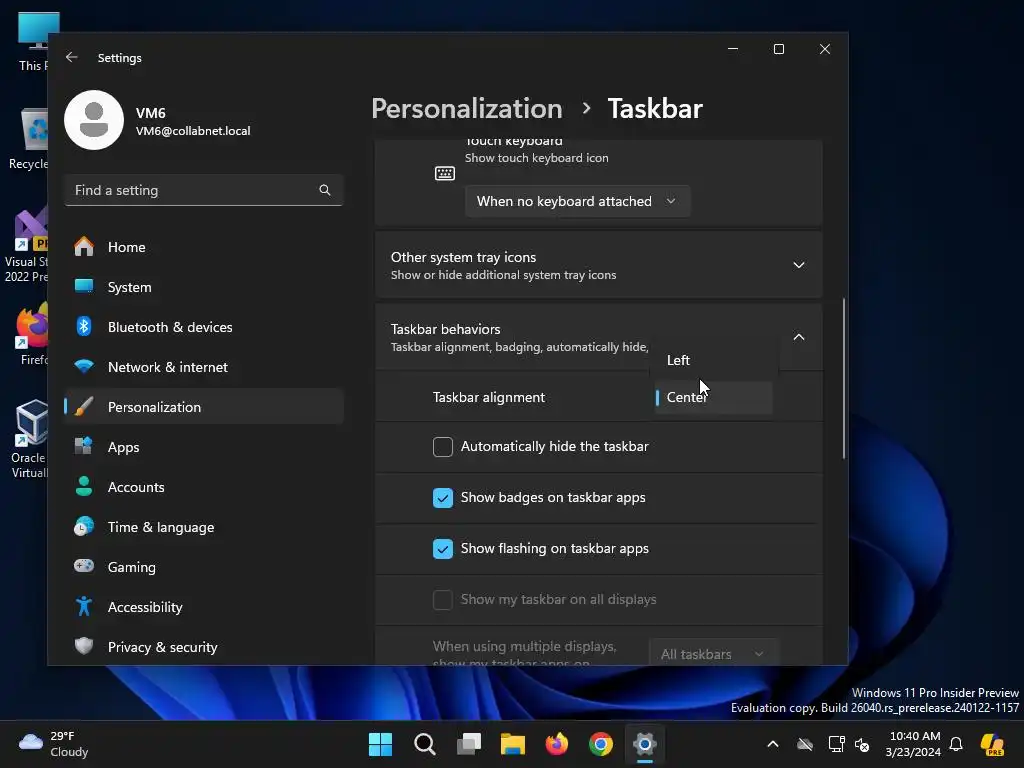Select the This PC desktop icon

pyautogui.click(x=34, y=42)
